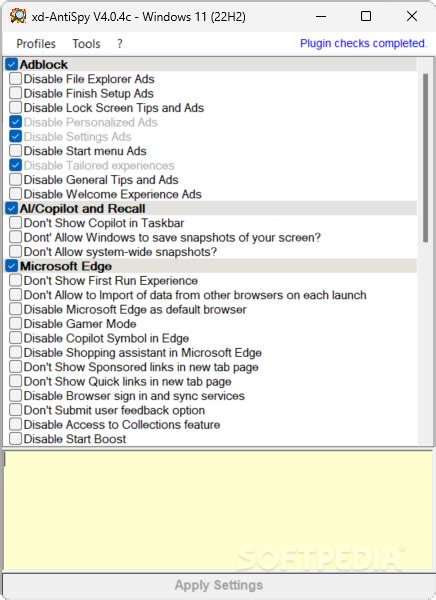
Task: Uncheck Disable Tailored experiences
Action: tap(15, 165)
